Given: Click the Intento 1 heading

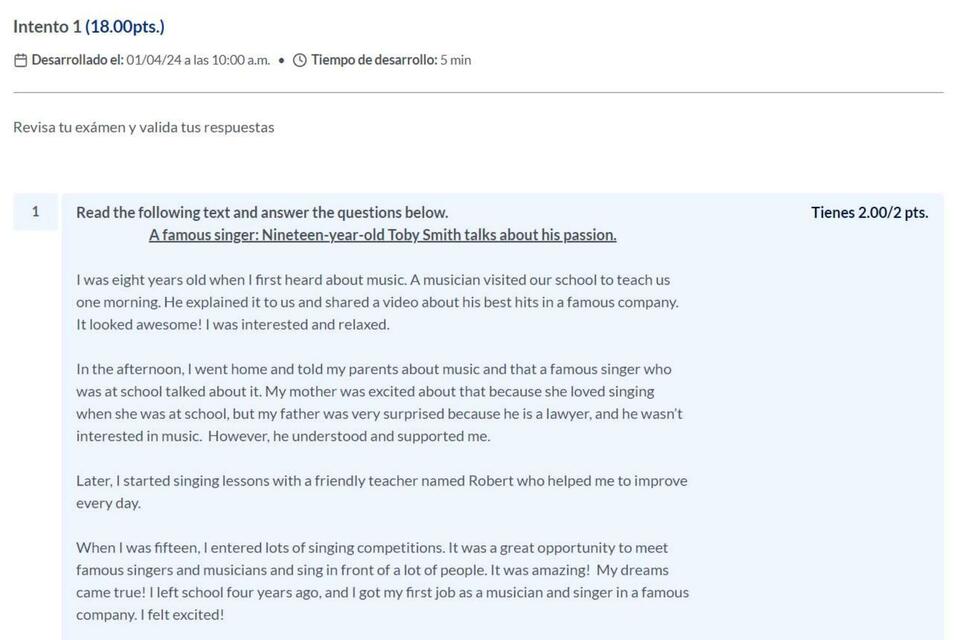Looking at the screenshot, I should coord(47,26).
